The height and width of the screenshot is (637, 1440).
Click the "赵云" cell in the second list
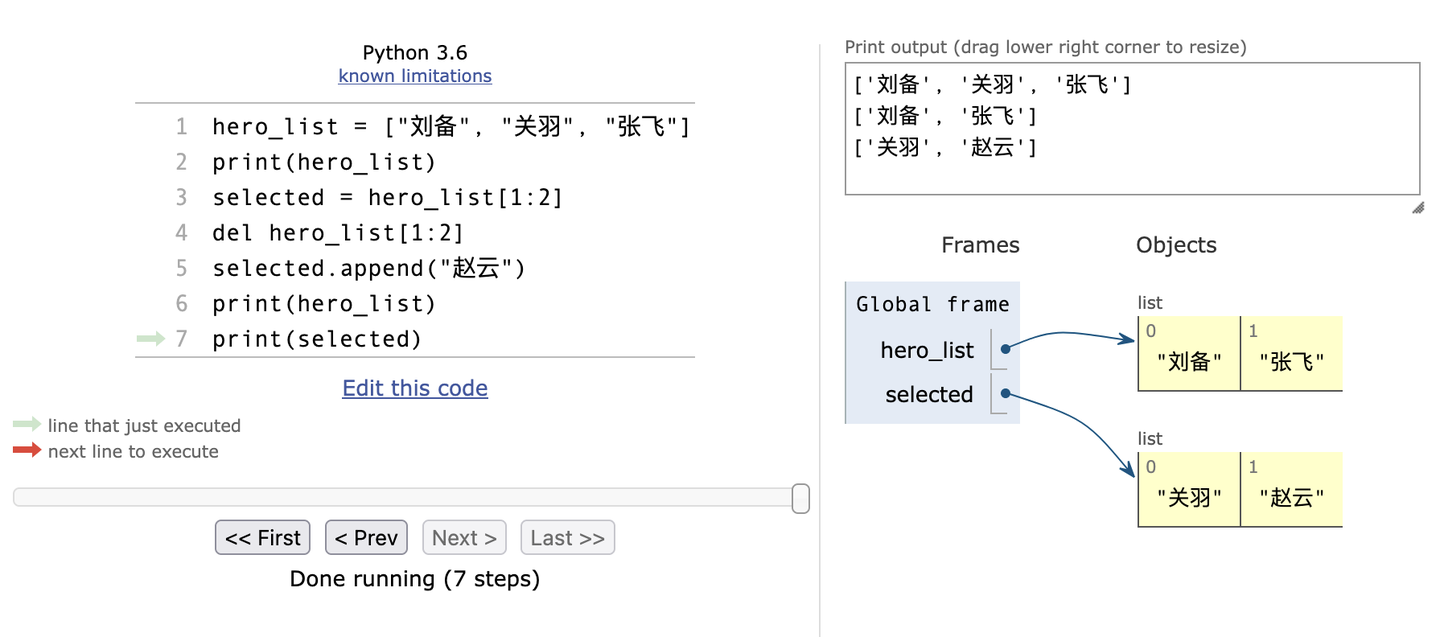1291,490
